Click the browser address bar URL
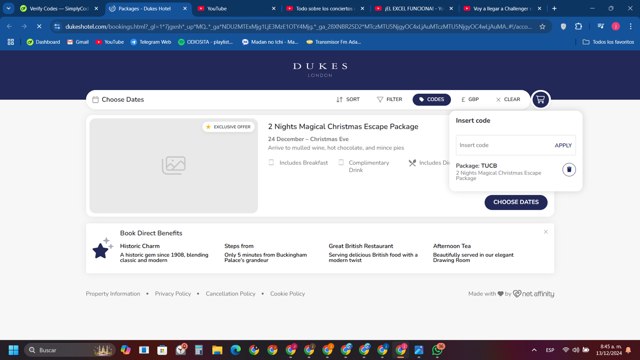This screenshot has width=640, height=360. [x=298, y=27]
